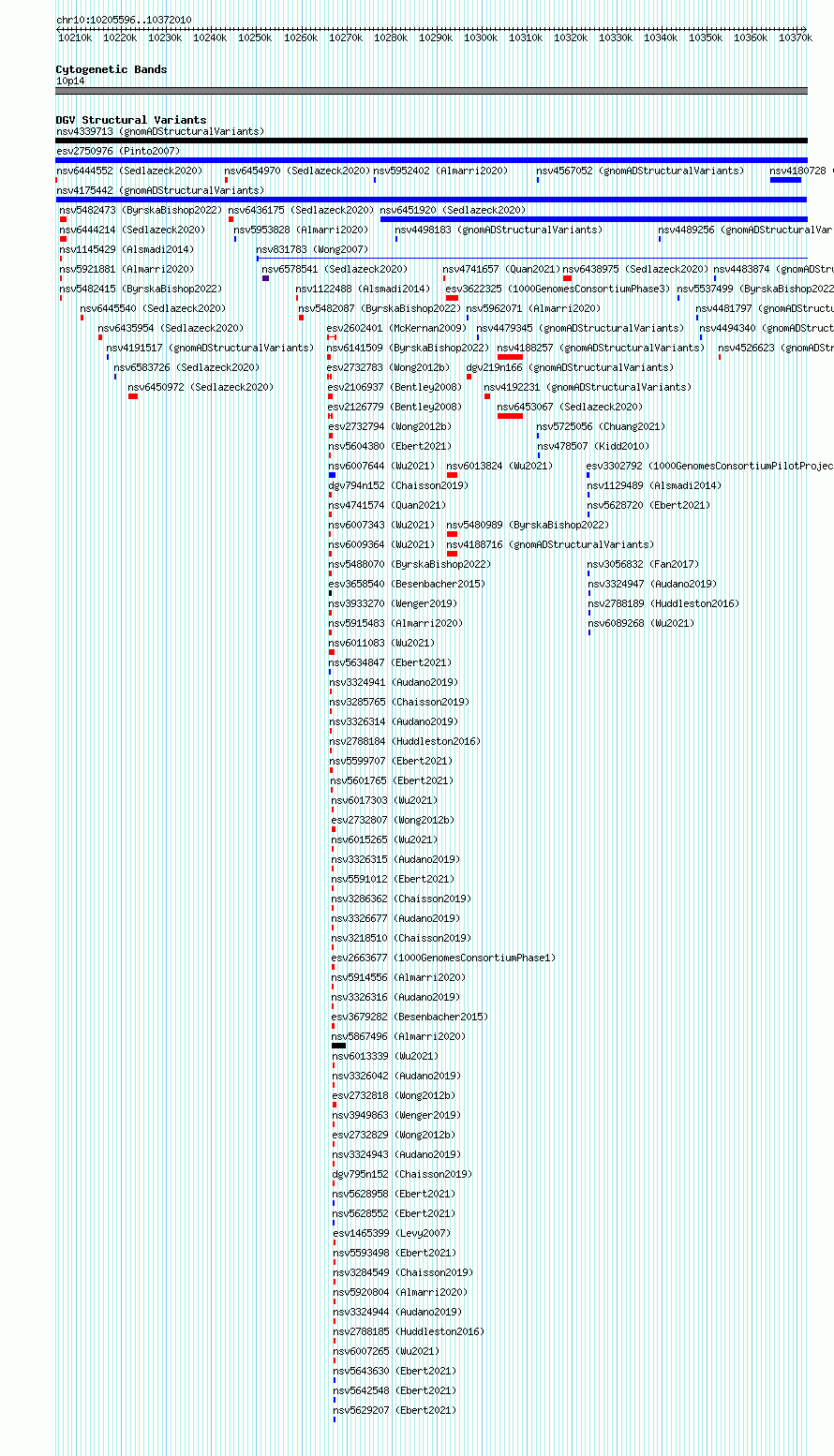The width and height of the screenshot is (834, 1456).
Task: Click the nsv3933270 (Wenger2019) label
Action: (x=395, y=603)
